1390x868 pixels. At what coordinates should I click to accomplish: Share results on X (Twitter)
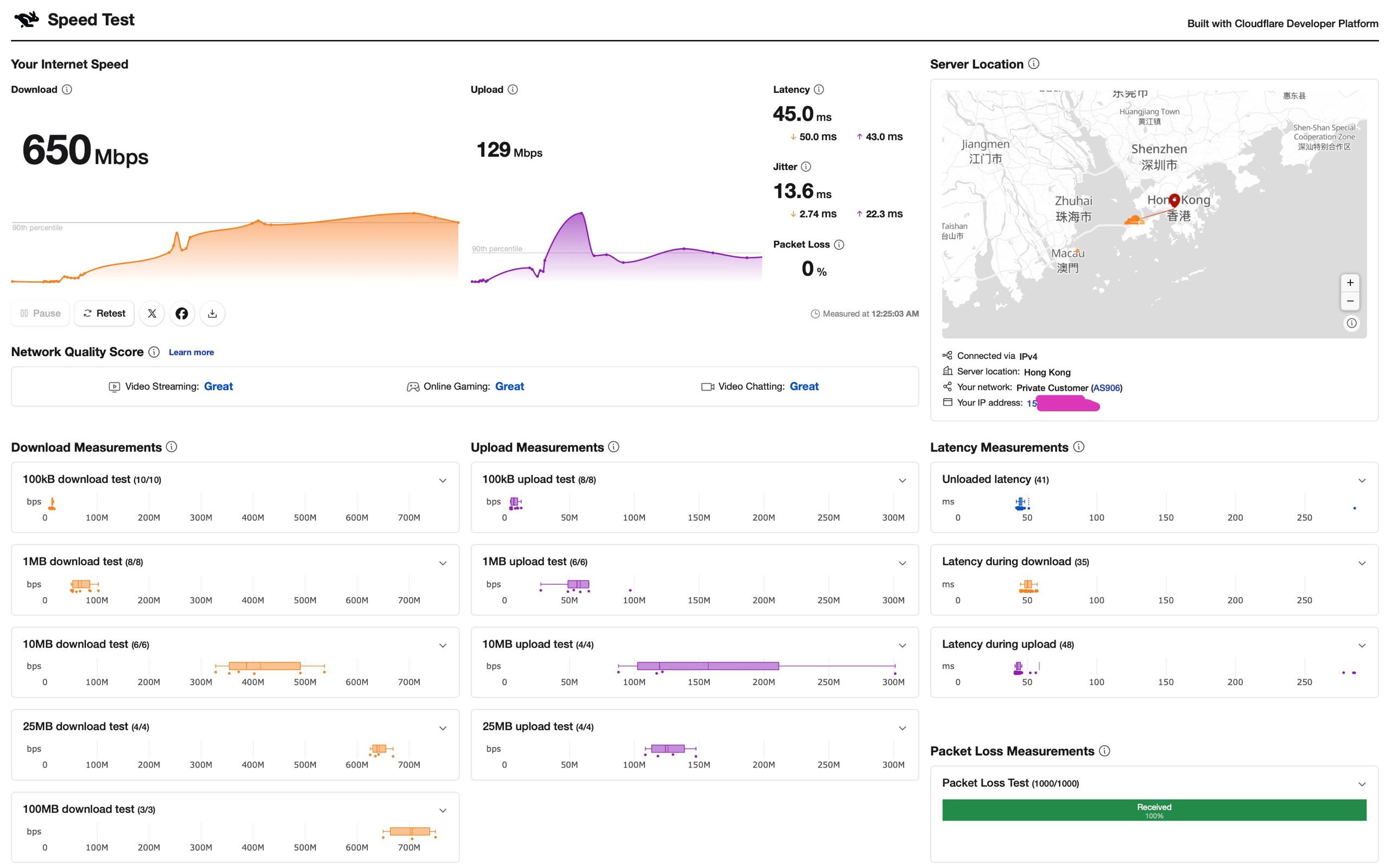click(x=151, y=313)
